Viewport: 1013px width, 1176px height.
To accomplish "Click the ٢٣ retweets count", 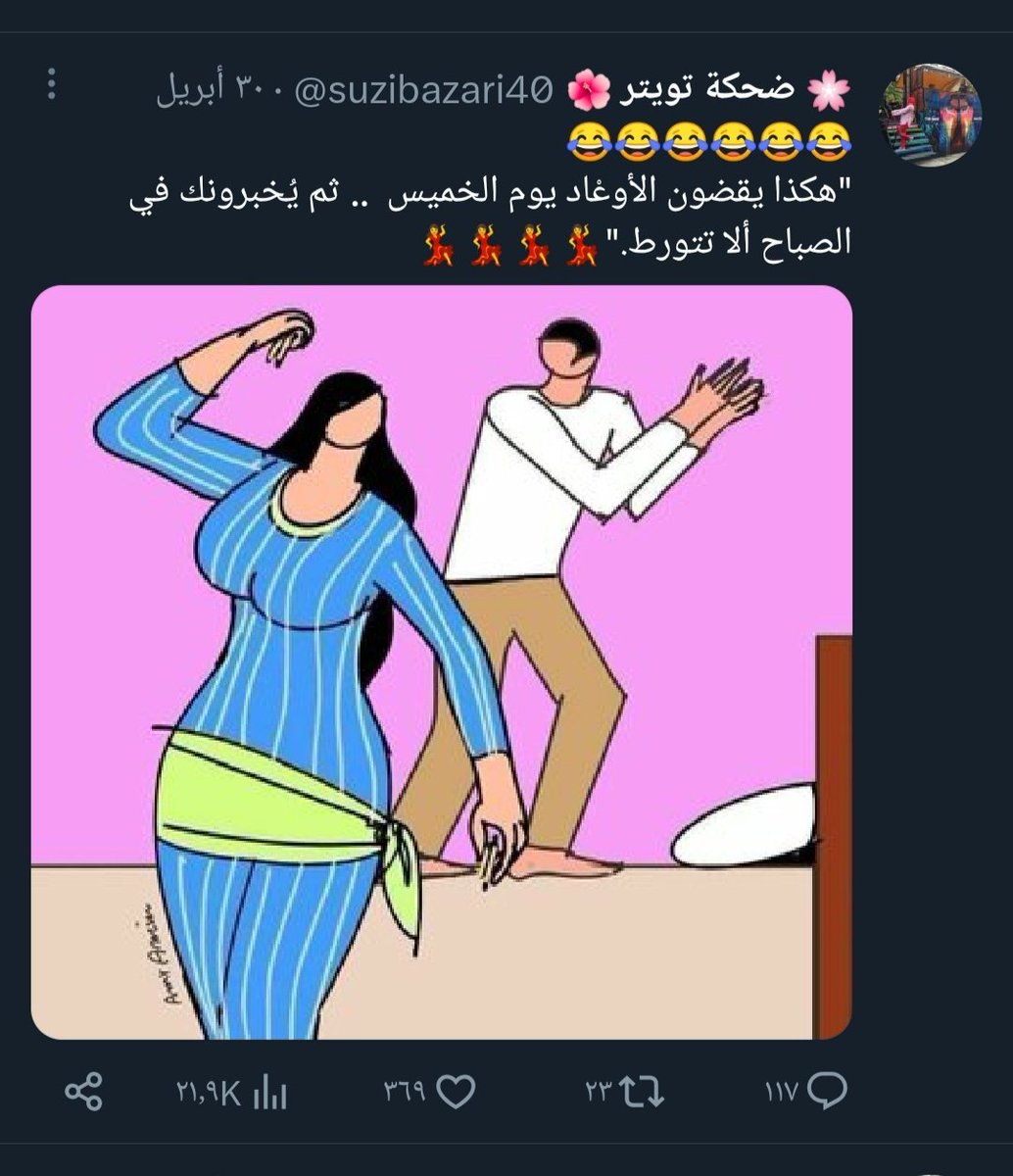I will coord(599,1093).
